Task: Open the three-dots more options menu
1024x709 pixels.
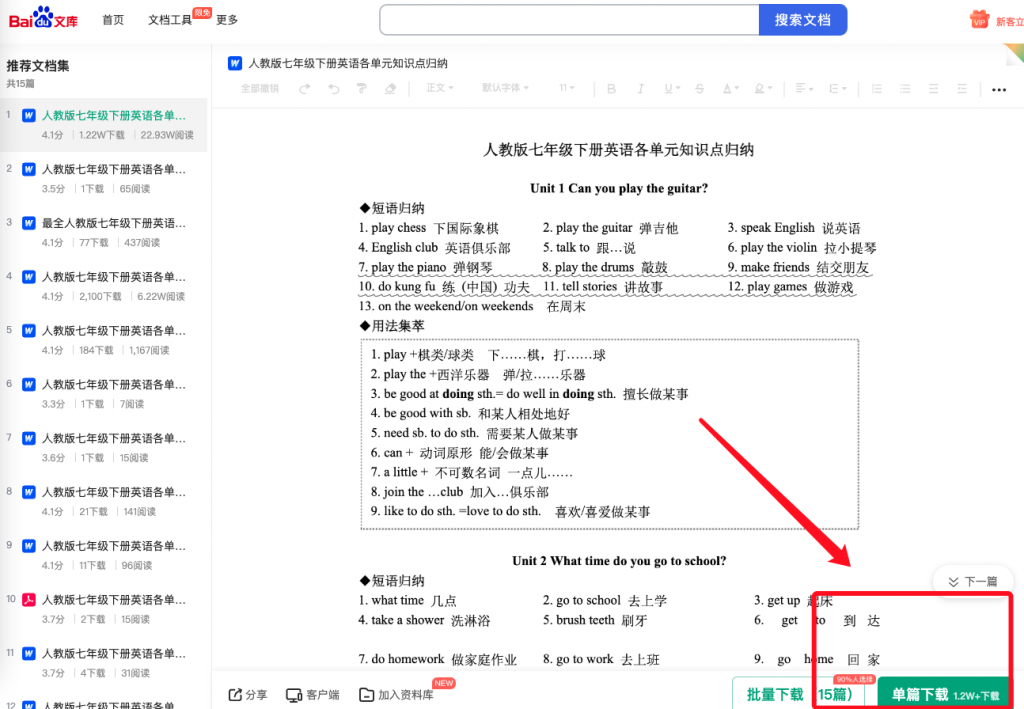Action: tap(999, 89)
